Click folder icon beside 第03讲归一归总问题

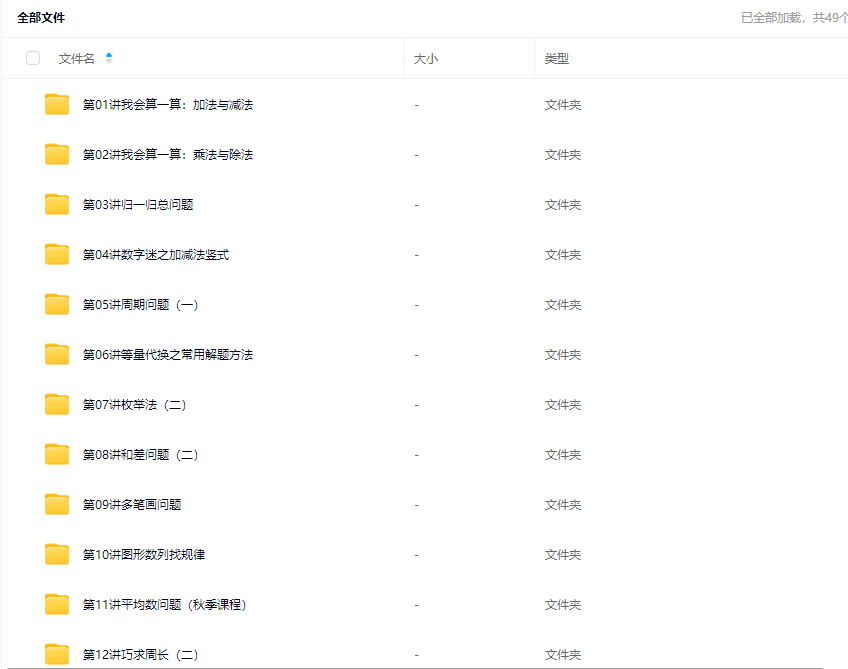[x=57, y=204]
